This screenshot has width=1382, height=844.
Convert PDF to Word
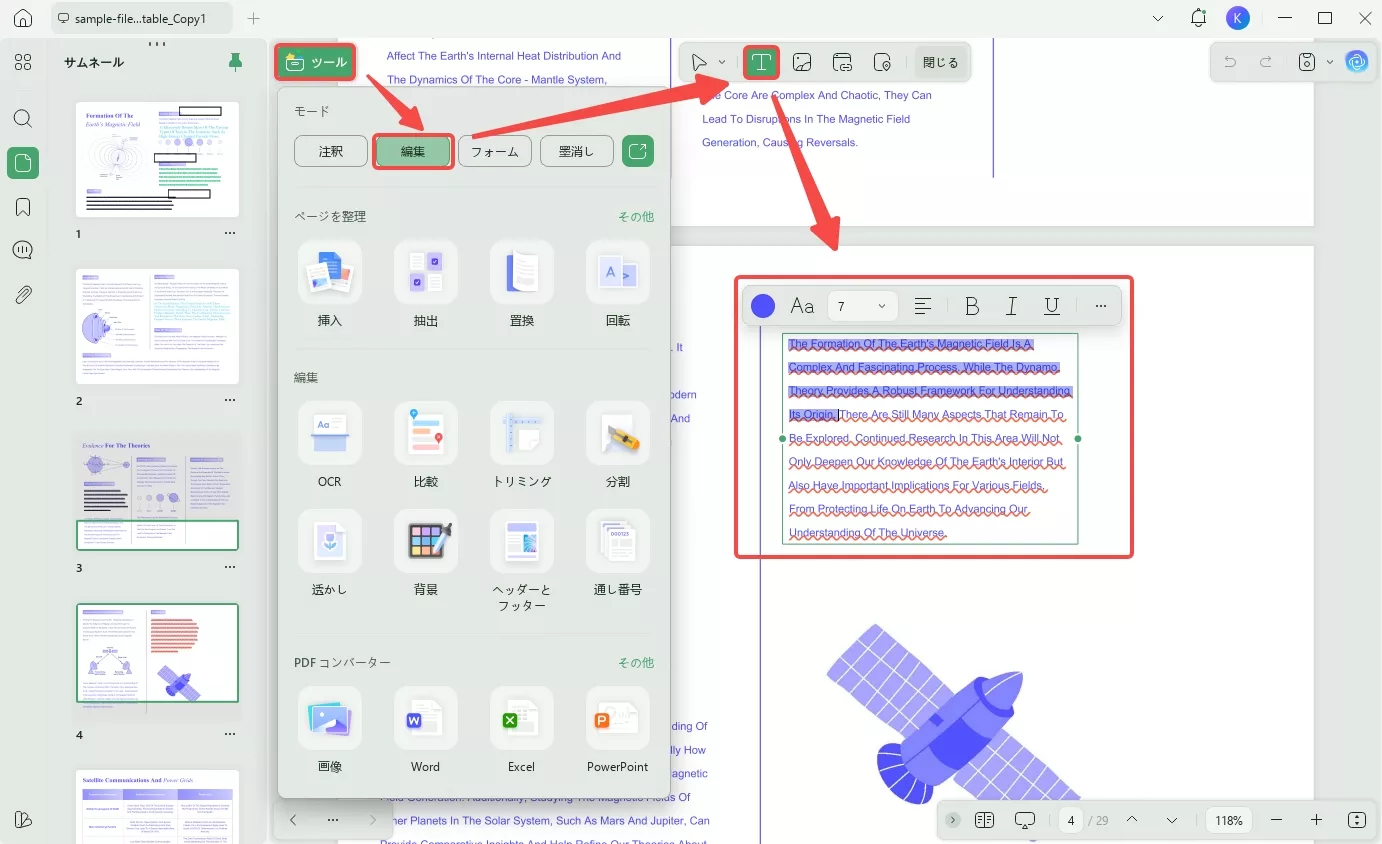point(426,730)
